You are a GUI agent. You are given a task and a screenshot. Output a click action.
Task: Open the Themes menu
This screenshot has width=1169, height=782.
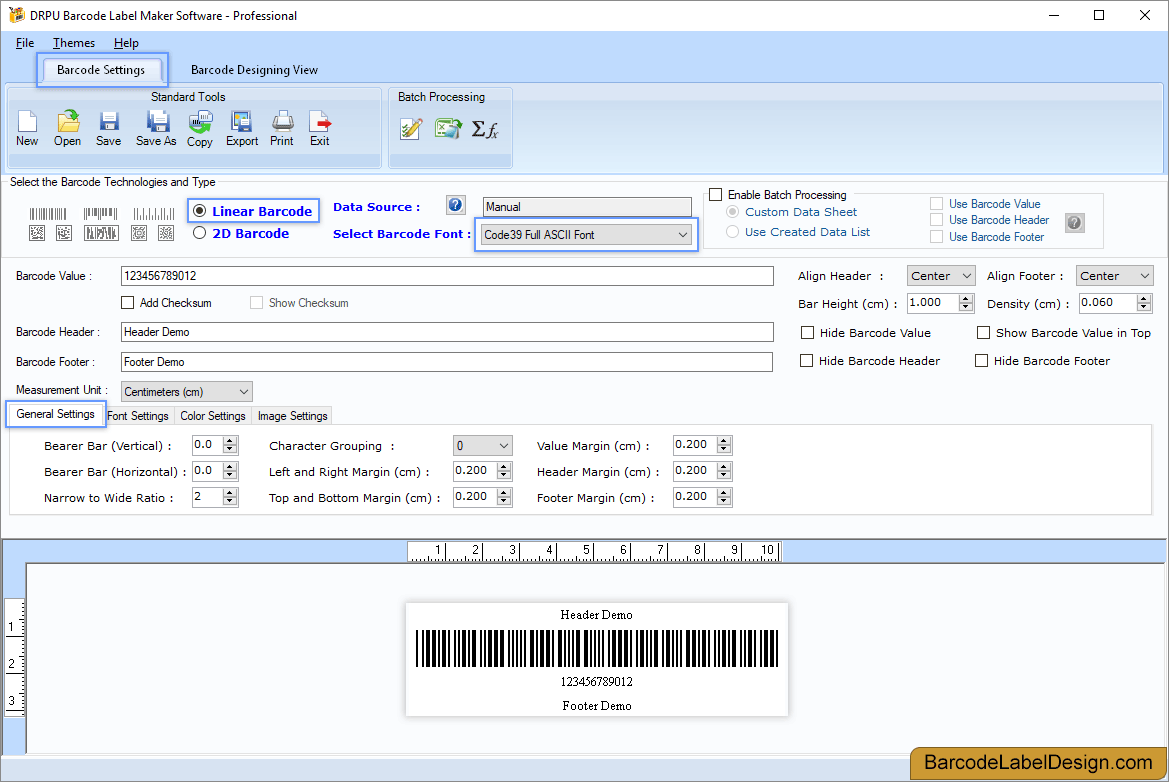pos(73,43)
